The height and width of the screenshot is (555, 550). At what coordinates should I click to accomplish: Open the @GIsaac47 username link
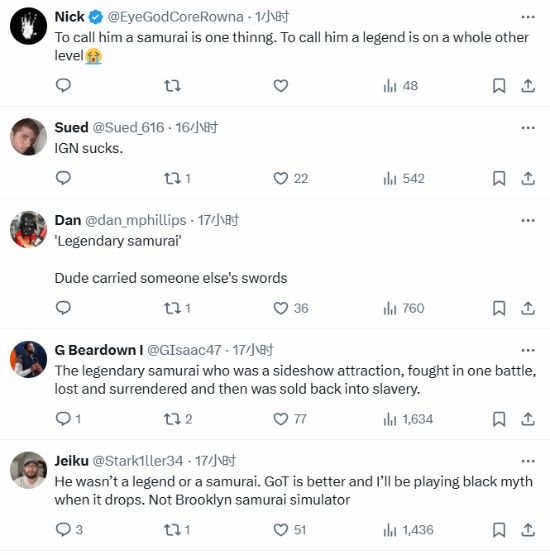coord(184,350)
